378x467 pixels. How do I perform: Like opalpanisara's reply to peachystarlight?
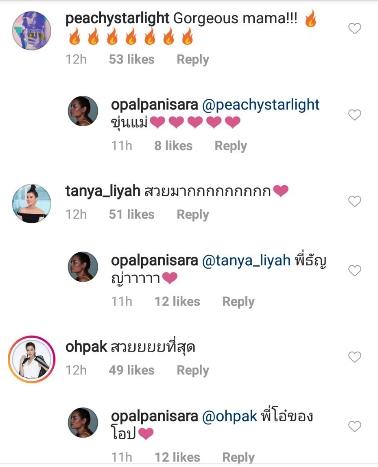pyautogui.click(x=354, y=115)
